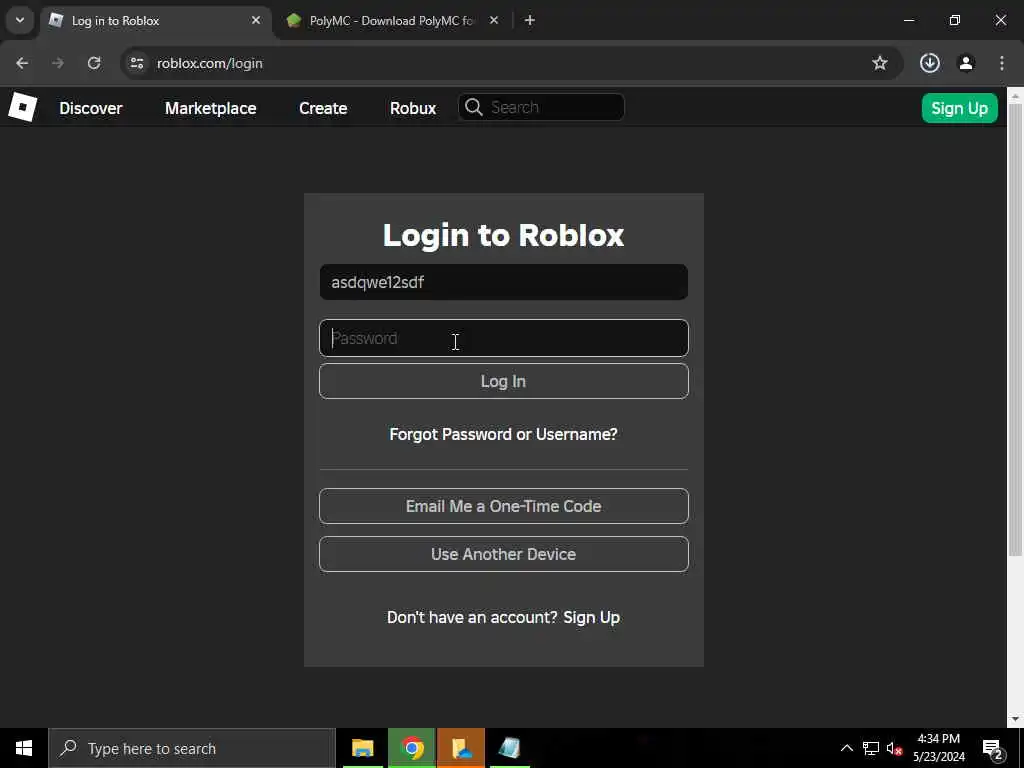Open the Chrome downloads icon

point(929,63)
